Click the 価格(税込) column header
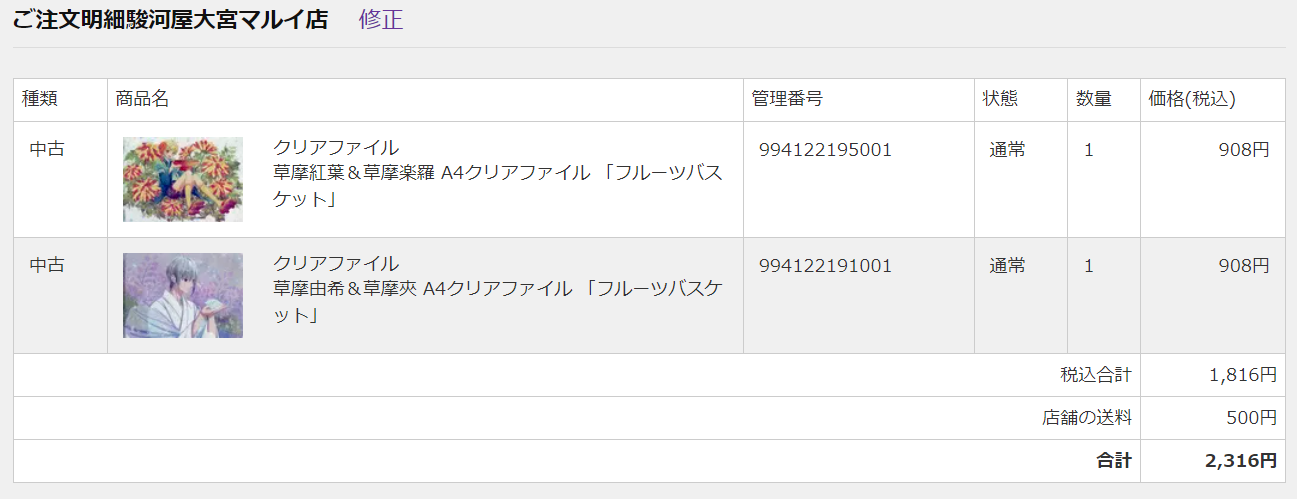Screen dimensions: 1297x499 [1192, 99]
